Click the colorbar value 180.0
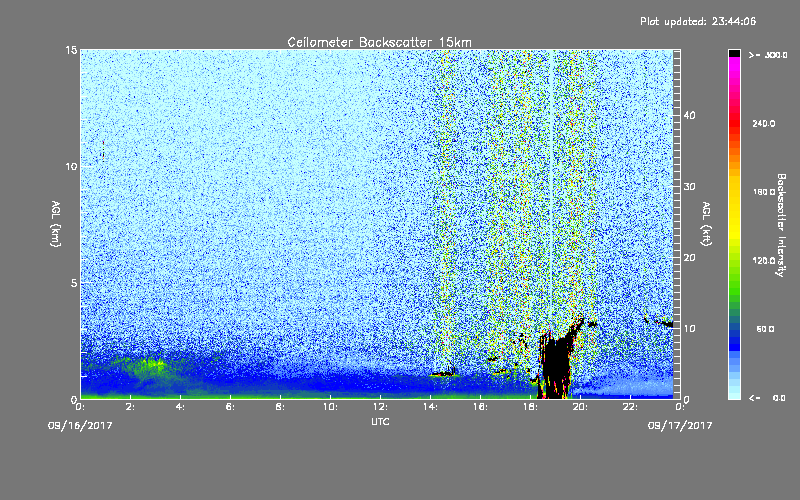The height and width of the screenshot is (500, 800). [x=764, y=192]
